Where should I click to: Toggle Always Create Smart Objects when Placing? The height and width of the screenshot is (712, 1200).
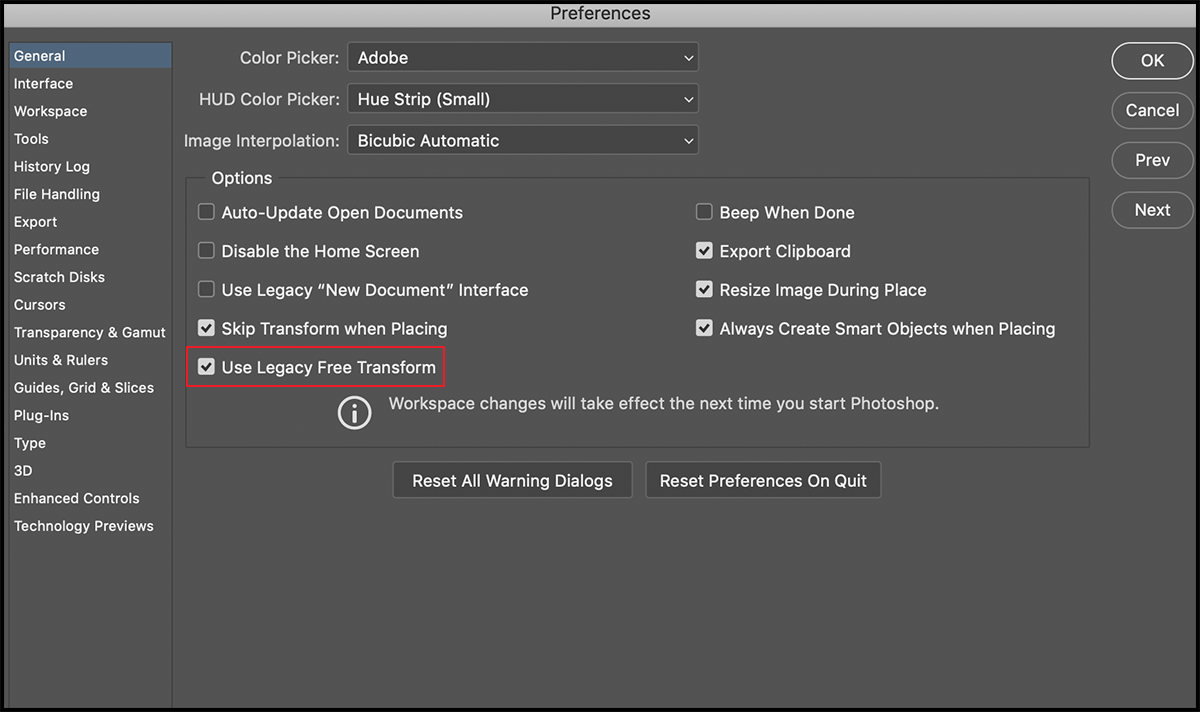pyautogui.click(x=704, y=328)
